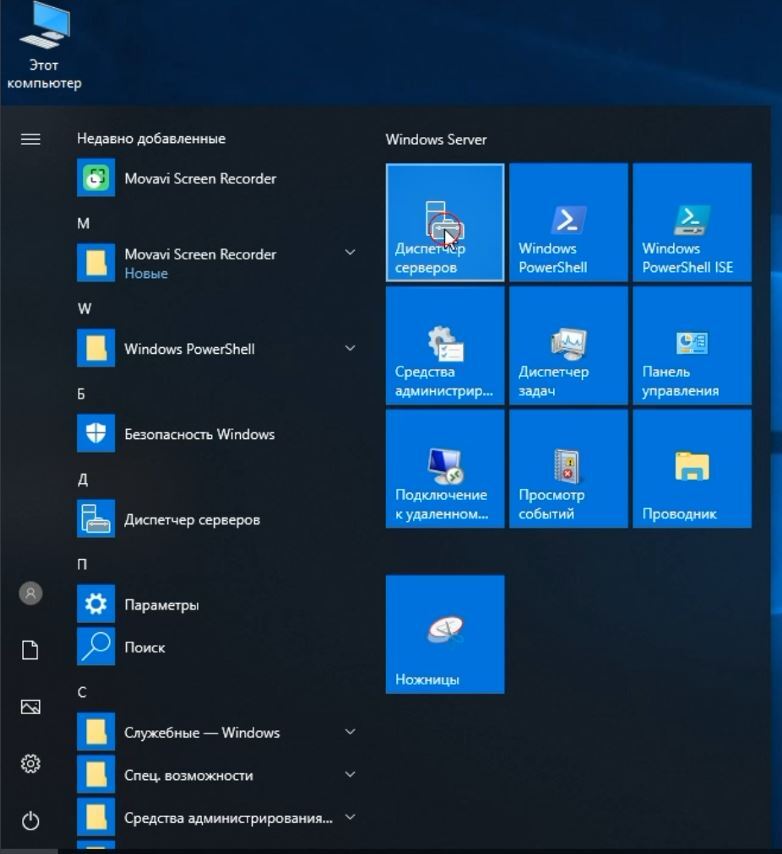Open the Спец. возможности folder
Image resolution: width=782 pixels, height=854 pixels.
point(218,774)
